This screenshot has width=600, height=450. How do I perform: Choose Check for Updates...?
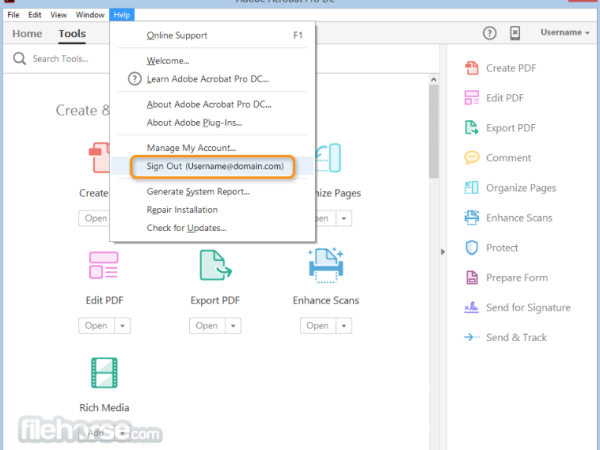(212, 228)
